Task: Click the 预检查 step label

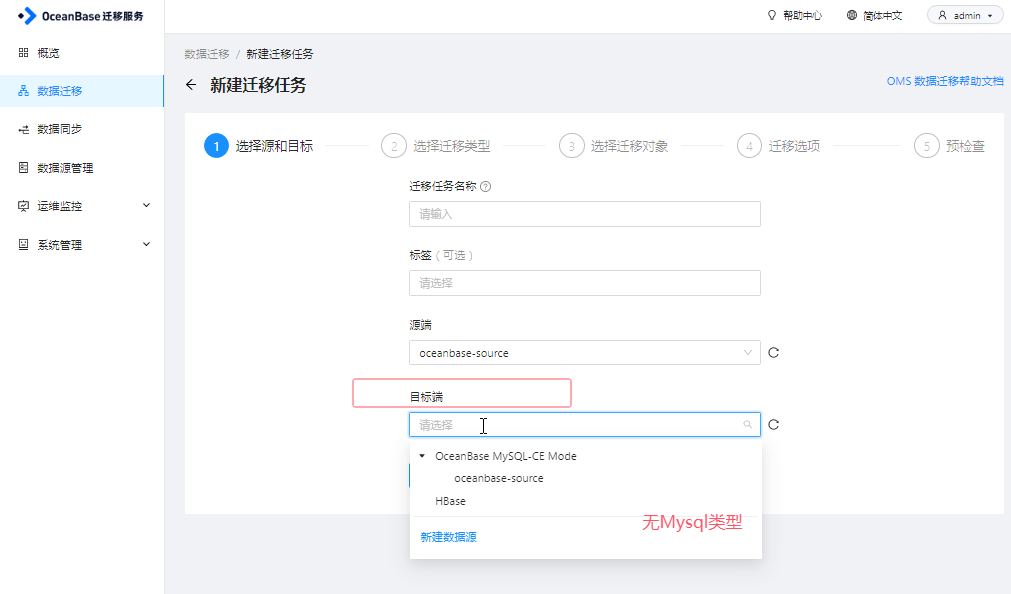Action: coord(965,146)
